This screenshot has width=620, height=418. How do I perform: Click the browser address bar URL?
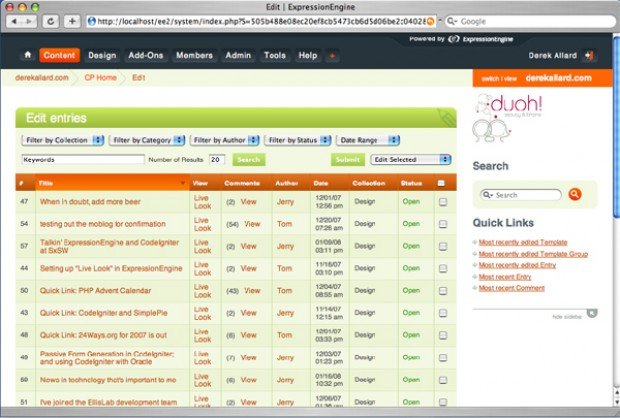[261, 21]
